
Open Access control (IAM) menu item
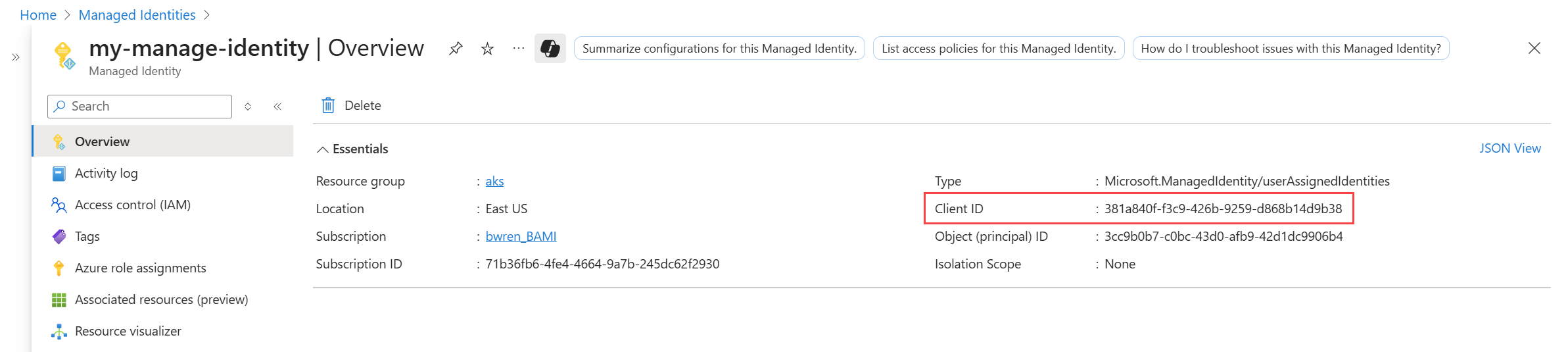(132, 205)
